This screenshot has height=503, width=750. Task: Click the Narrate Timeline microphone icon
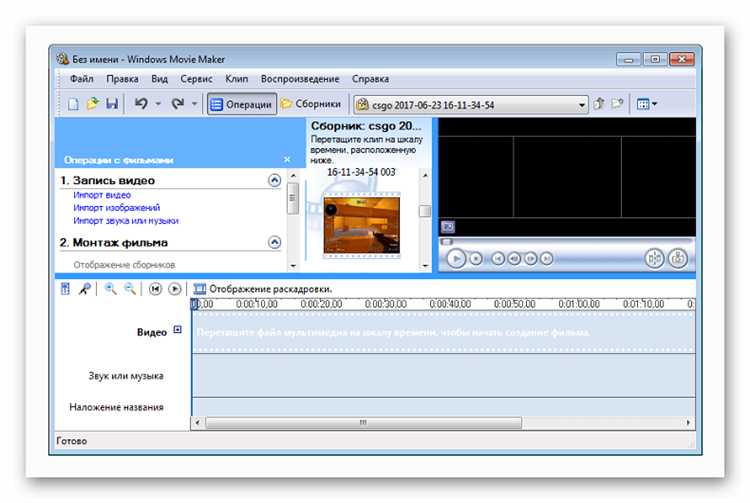85,289
